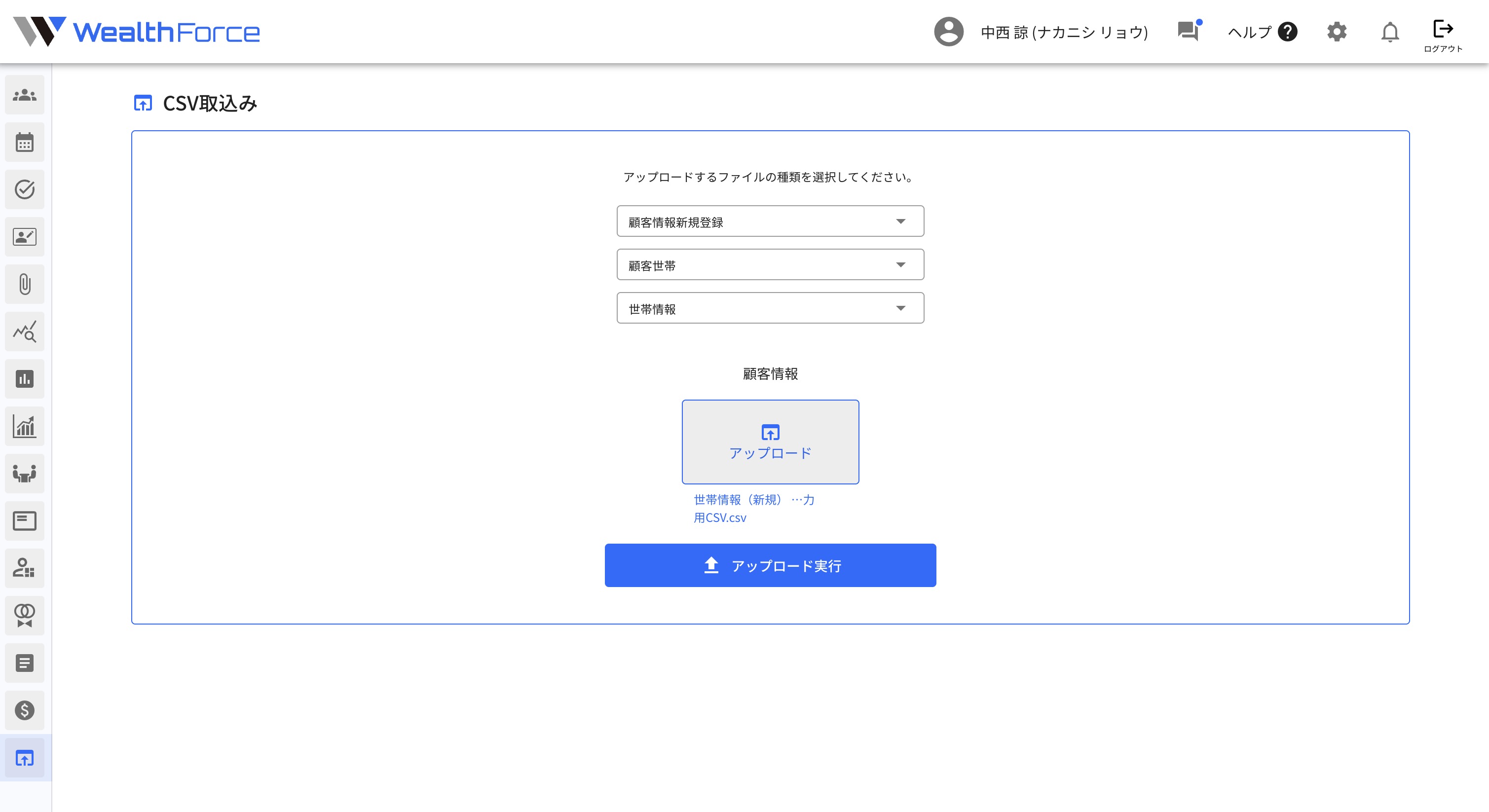The height and width of the screenshot is (812, 1489).
Task: Open the paperclip attachments icon
Action: pos(25,284)
